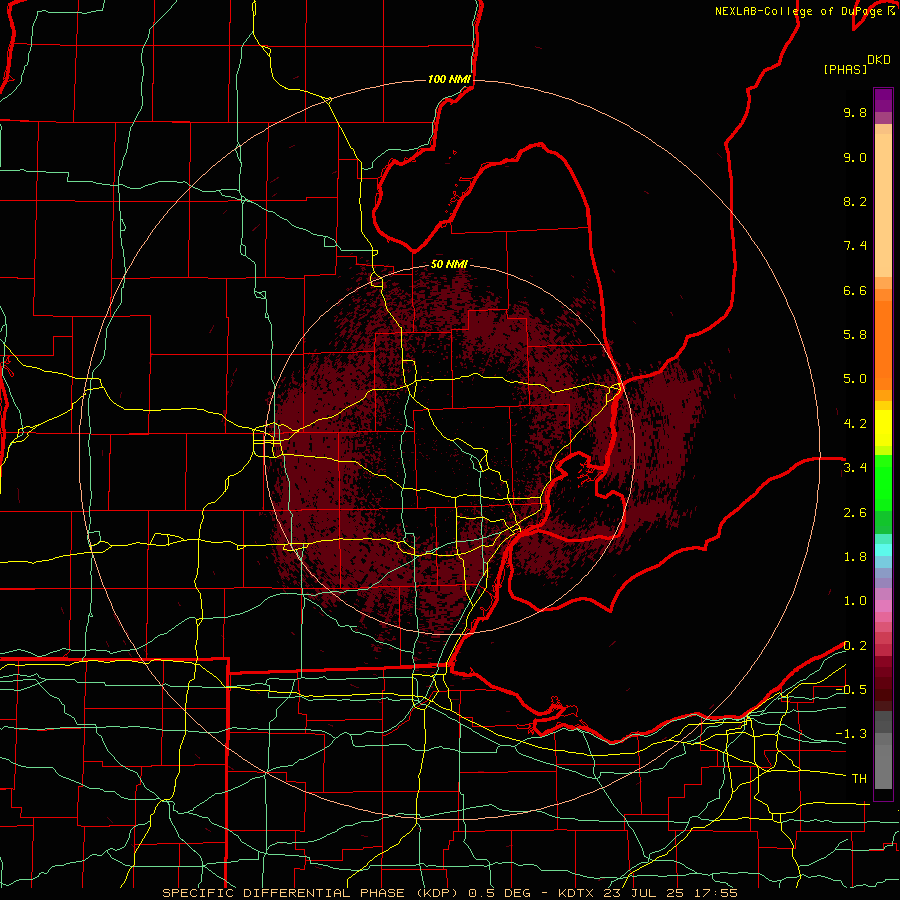Click the 23 JUL 25 date in caption
900x900 pixels.
(645, 893)
